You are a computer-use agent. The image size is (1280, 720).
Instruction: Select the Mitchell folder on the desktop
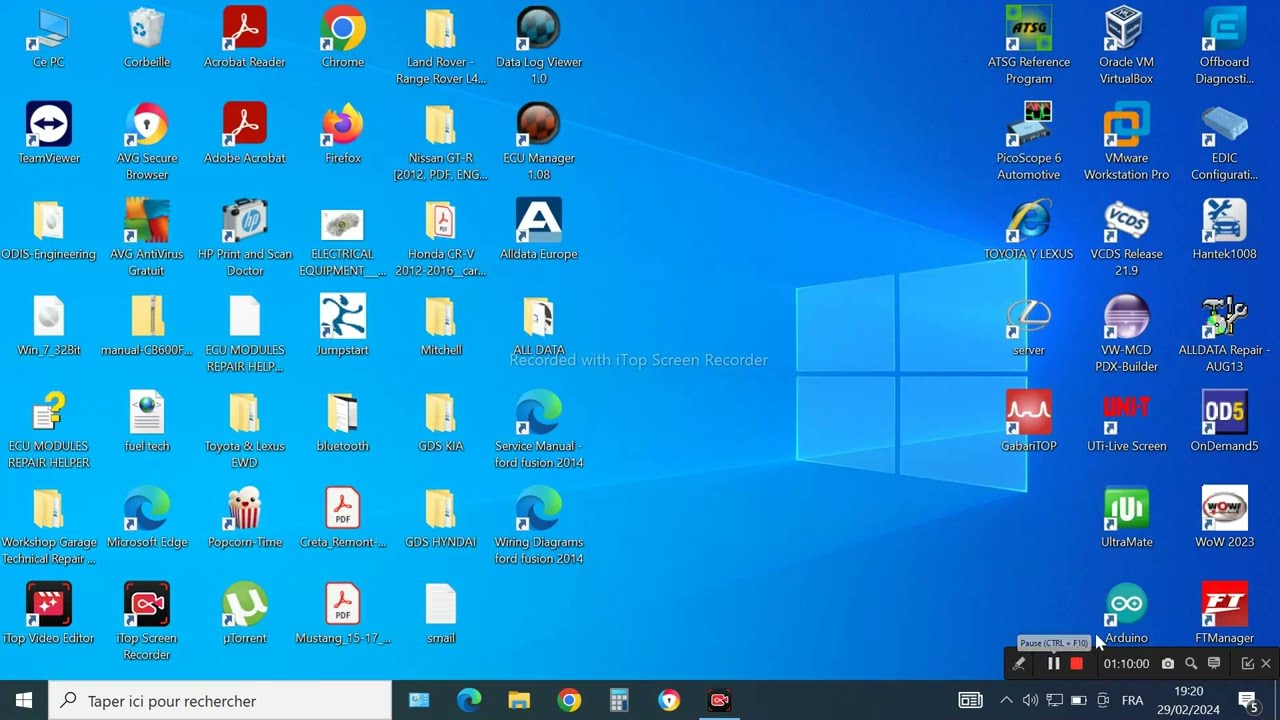coord(441,326)
